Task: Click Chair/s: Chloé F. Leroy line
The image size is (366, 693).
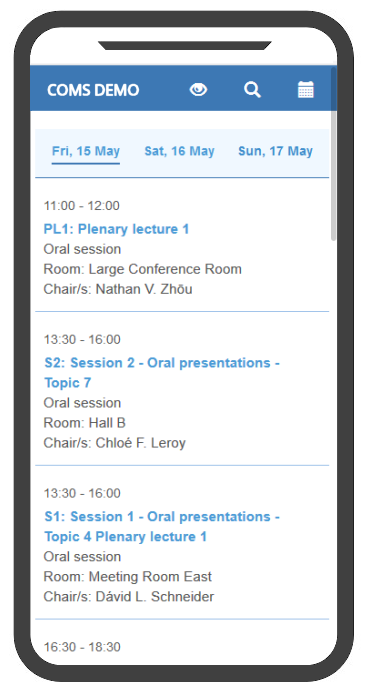Action: point(114,443)
